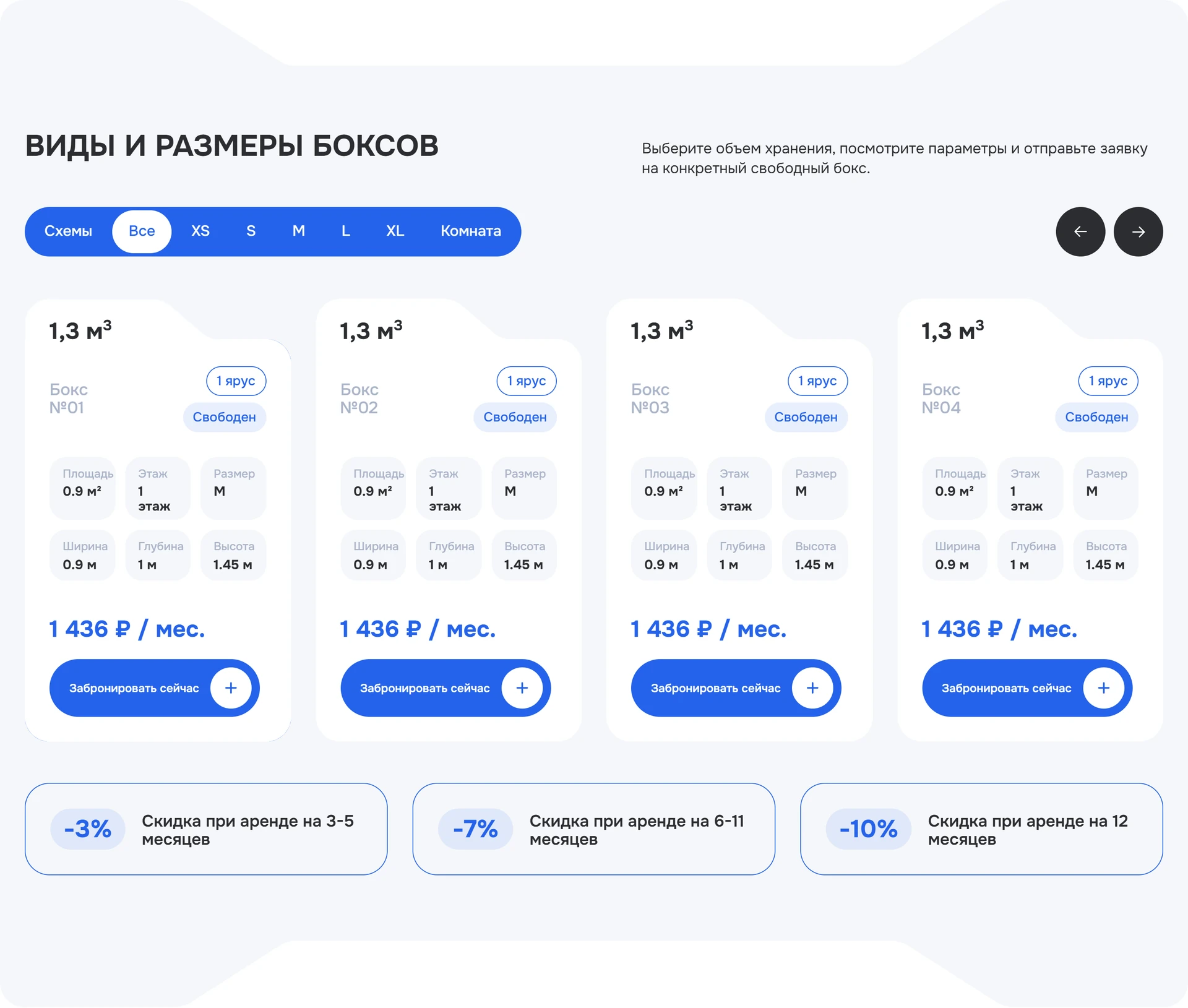Click the ВИДЫ И РАЗМЕРЫ БОКСОВ heading
The height and width of the screenshot is (1008, 1188).
(x=232, y=146)
